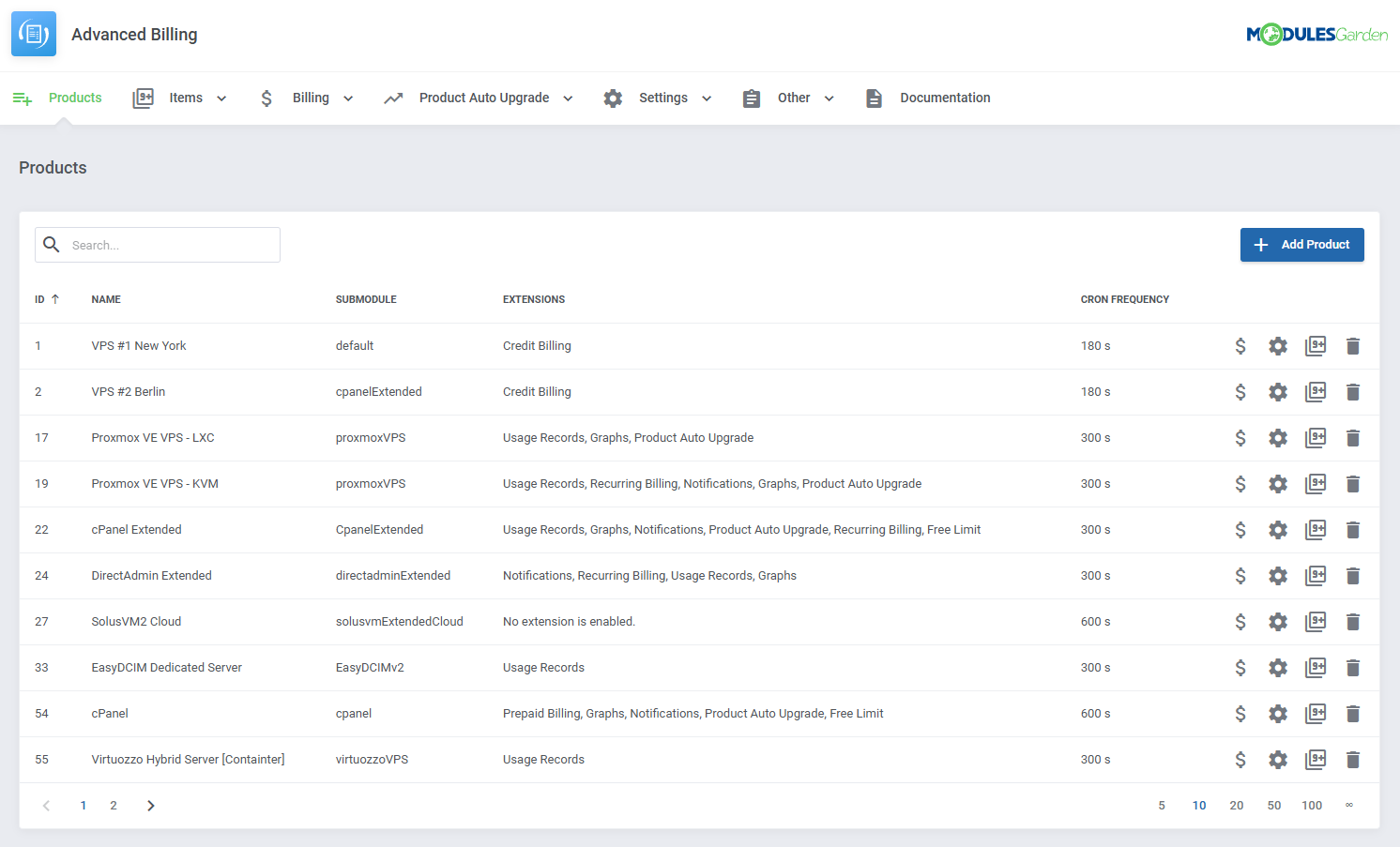Expand the Other dropdown menu
Screen dimensions: 1400x847
[x=788, y=98]
